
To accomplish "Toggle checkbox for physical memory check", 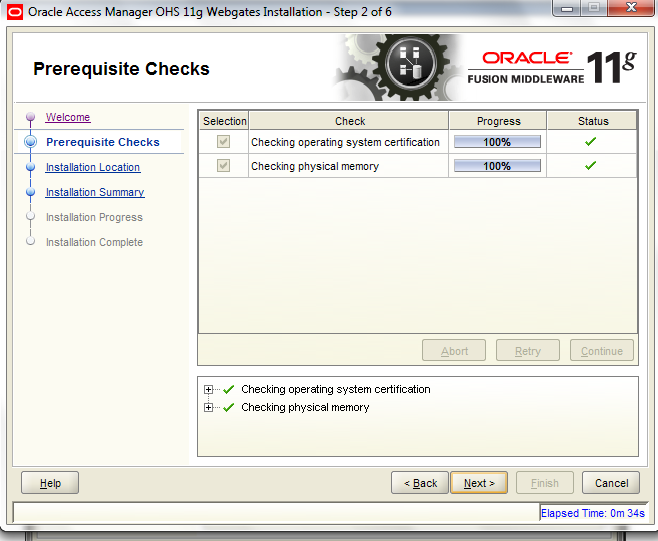I will (x=224, y=166).
